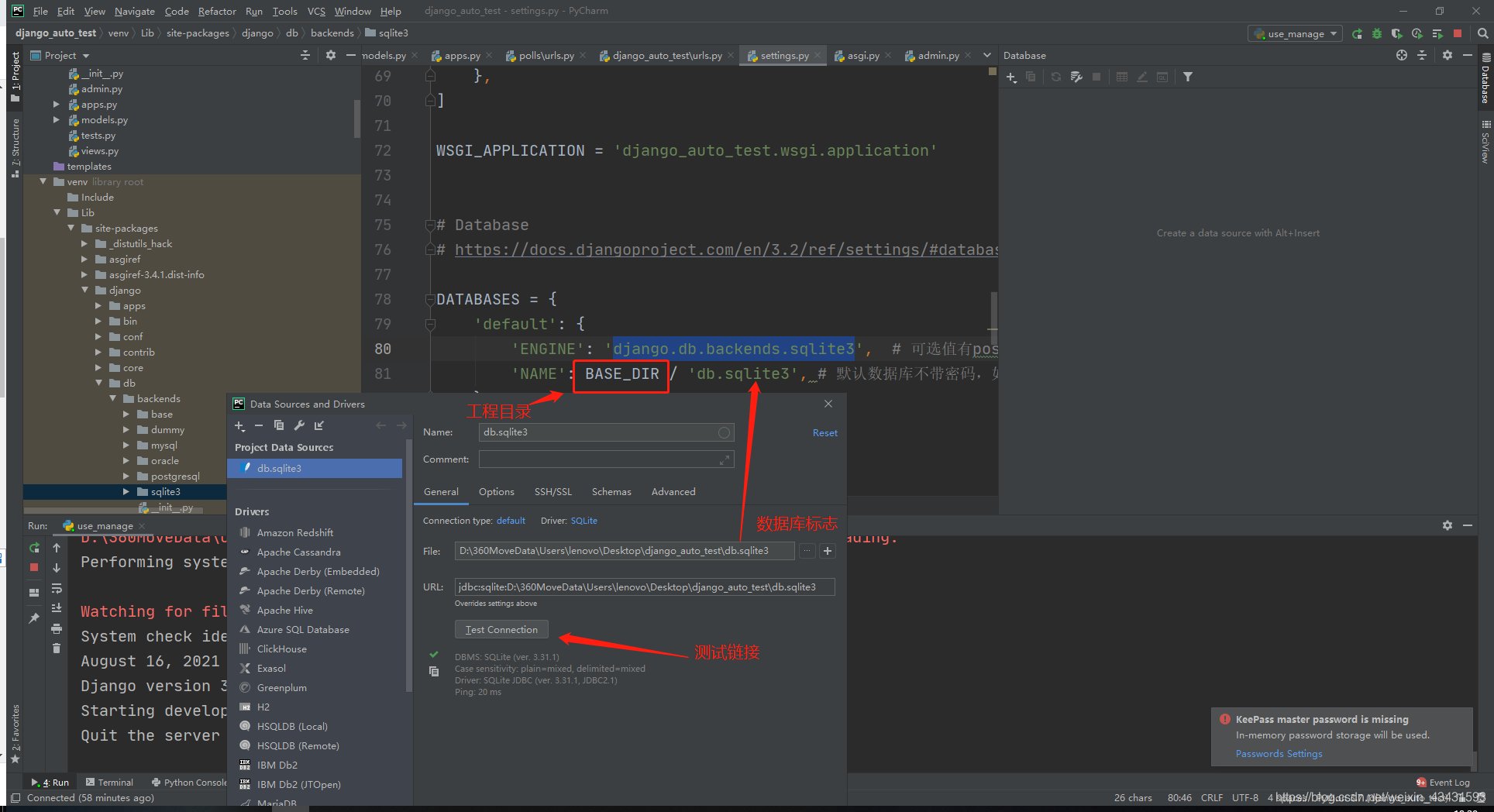The width and height of the screenshot is (1494, 812).
Task: Close the settings.py editor tab
Action: (x=818, y=56)
